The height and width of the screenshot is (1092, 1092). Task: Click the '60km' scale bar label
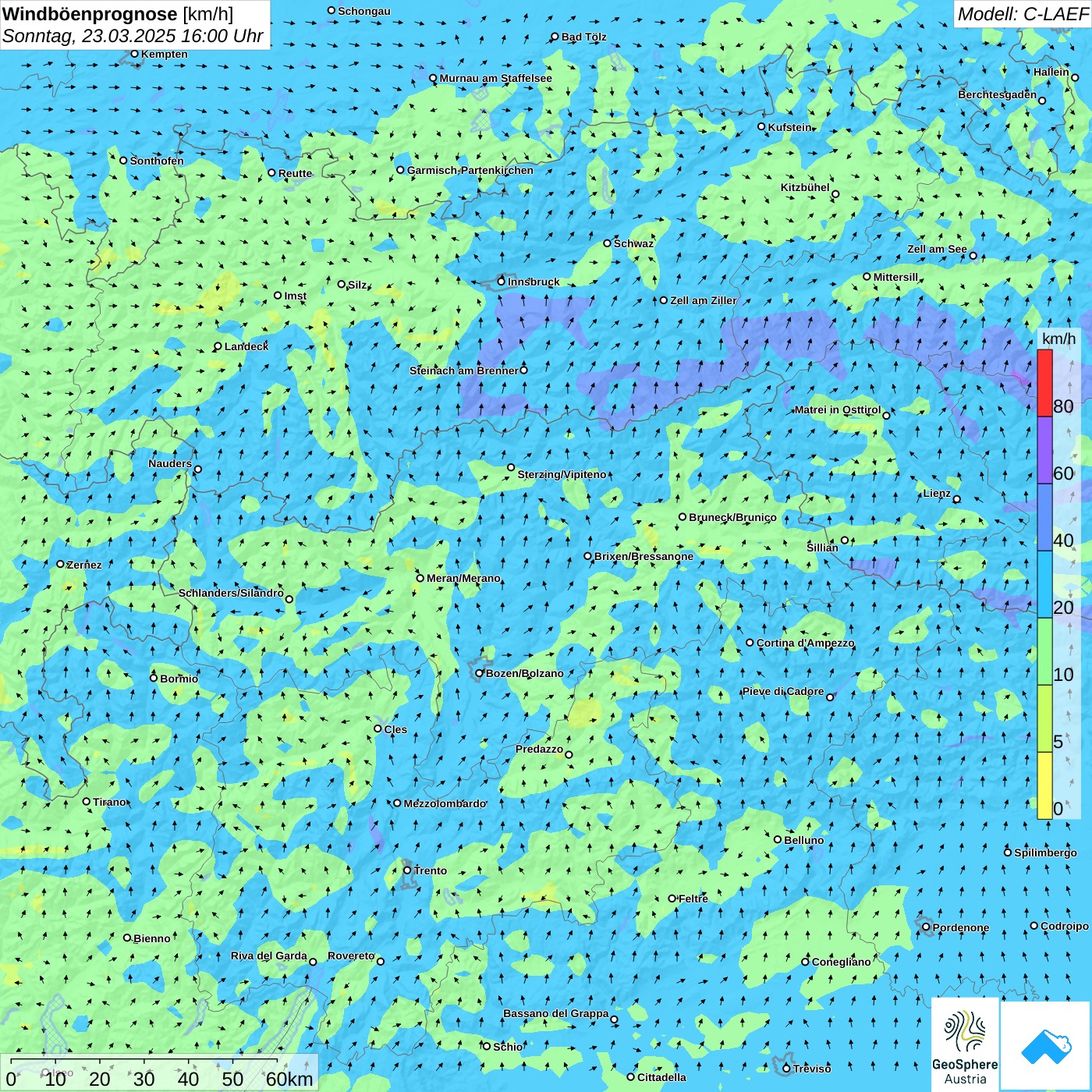click(x=289, y=1079)
